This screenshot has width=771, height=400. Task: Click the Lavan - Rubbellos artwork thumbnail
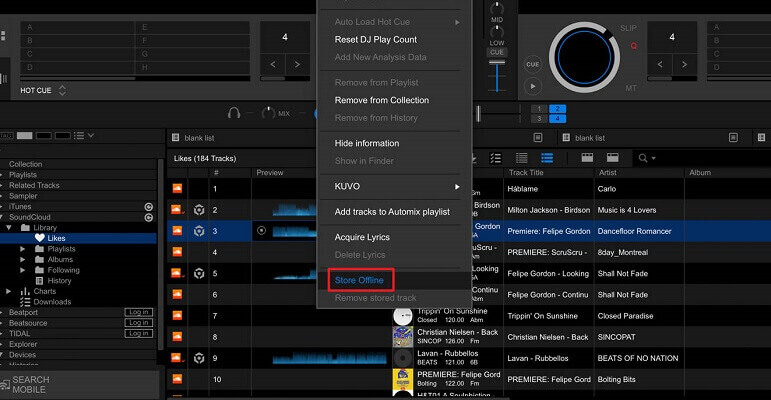[x=403, y=358]
